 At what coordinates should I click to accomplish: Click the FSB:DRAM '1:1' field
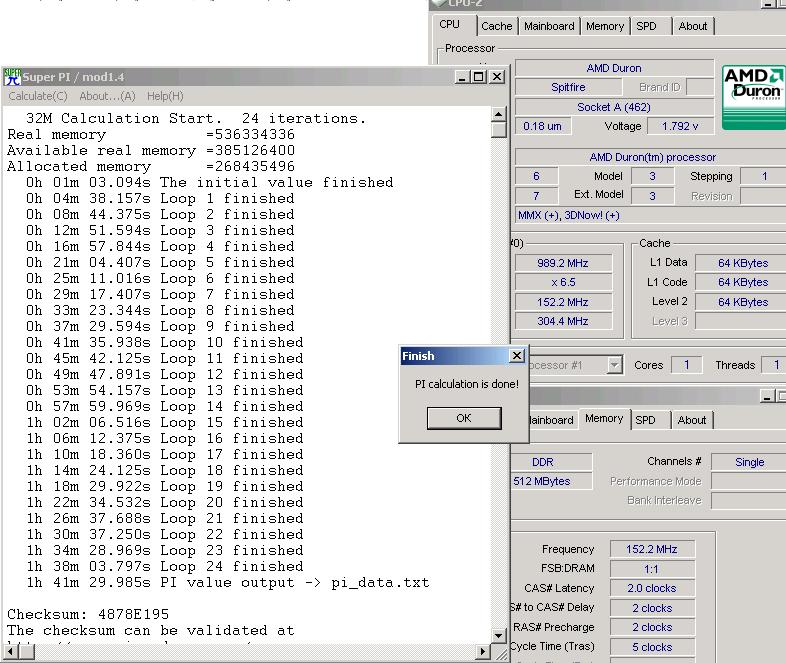tap(652, 569)
